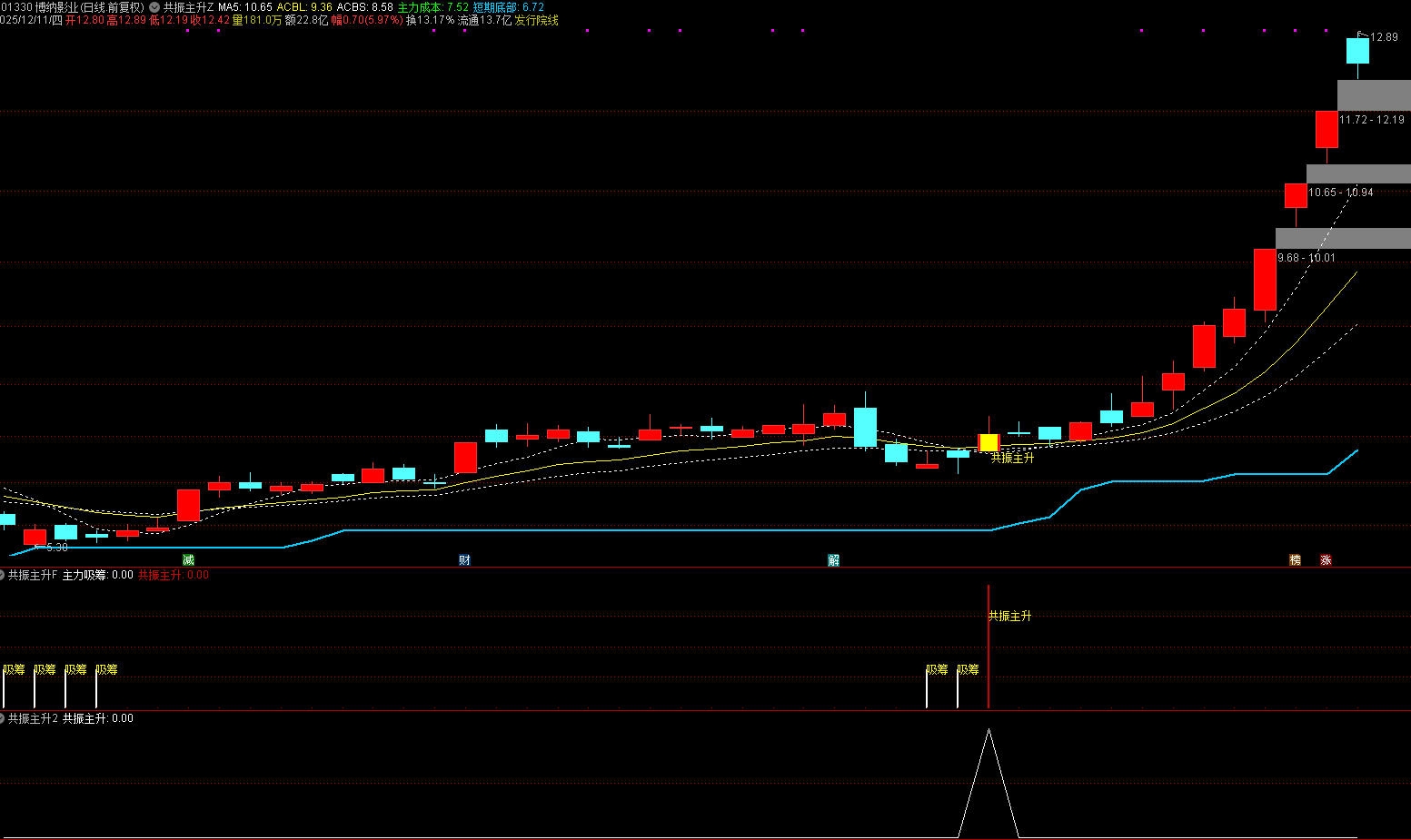Click stock title 博纳影业(日线.前复权)
This screenshot has height=840, width=1411.
pos(89,6)
